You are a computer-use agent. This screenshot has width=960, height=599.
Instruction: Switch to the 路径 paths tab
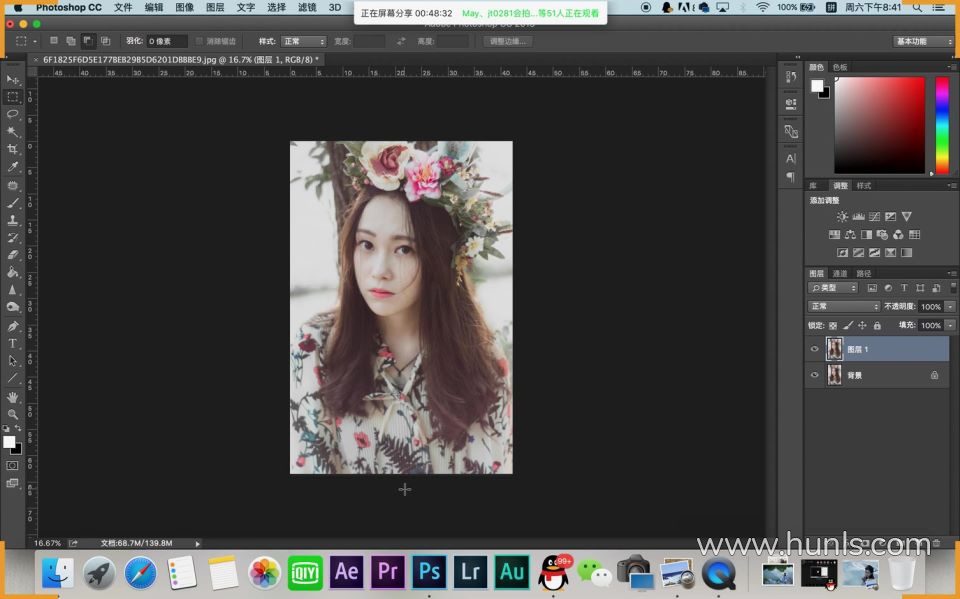coord(863,273)
